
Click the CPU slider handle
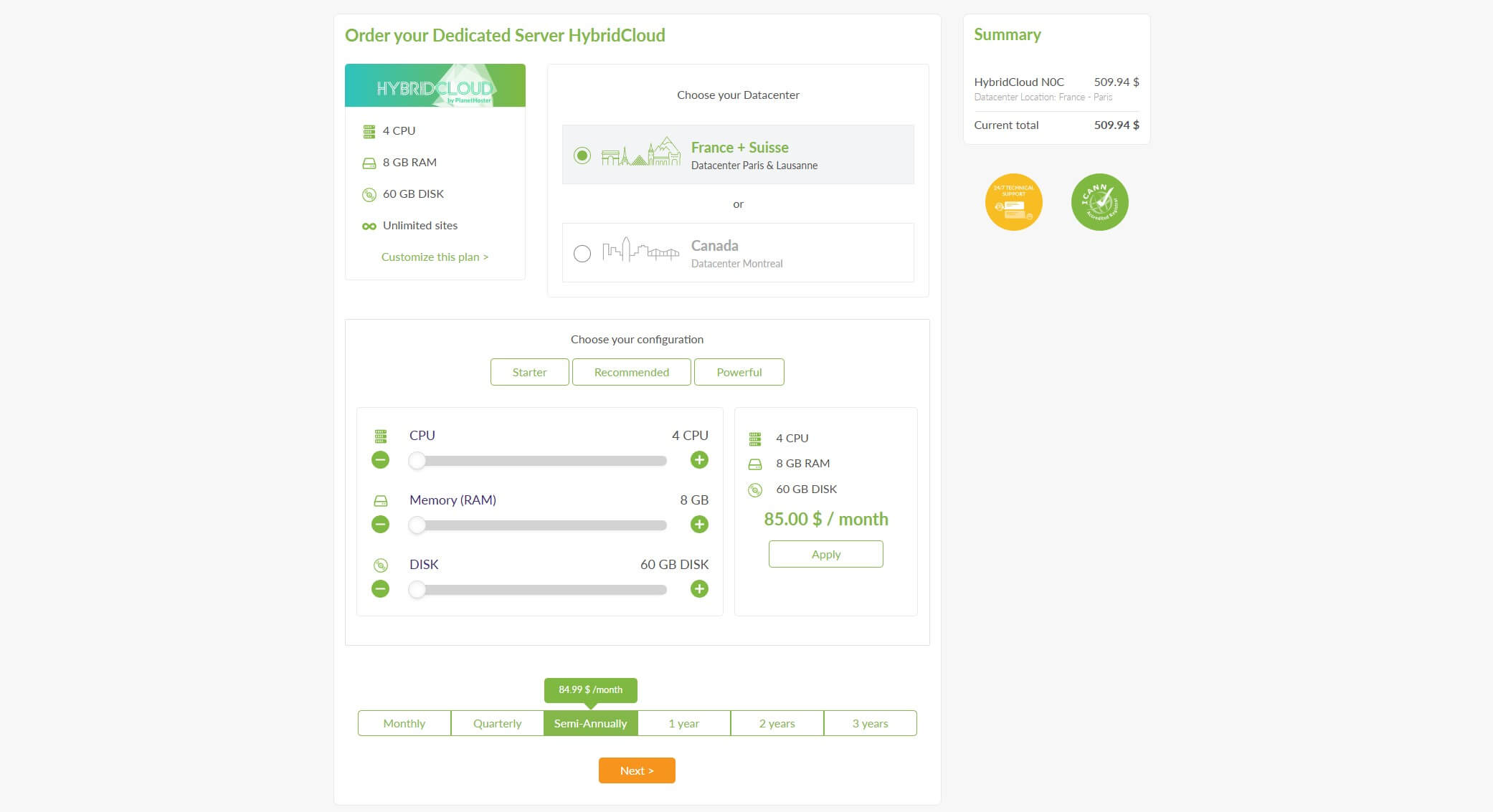[x=417, y=461]
